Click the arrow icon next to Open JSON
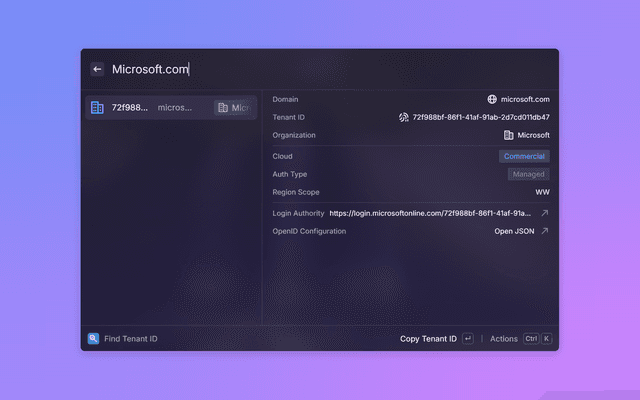Viewport: 640px width, 400px height. point(544,231)
